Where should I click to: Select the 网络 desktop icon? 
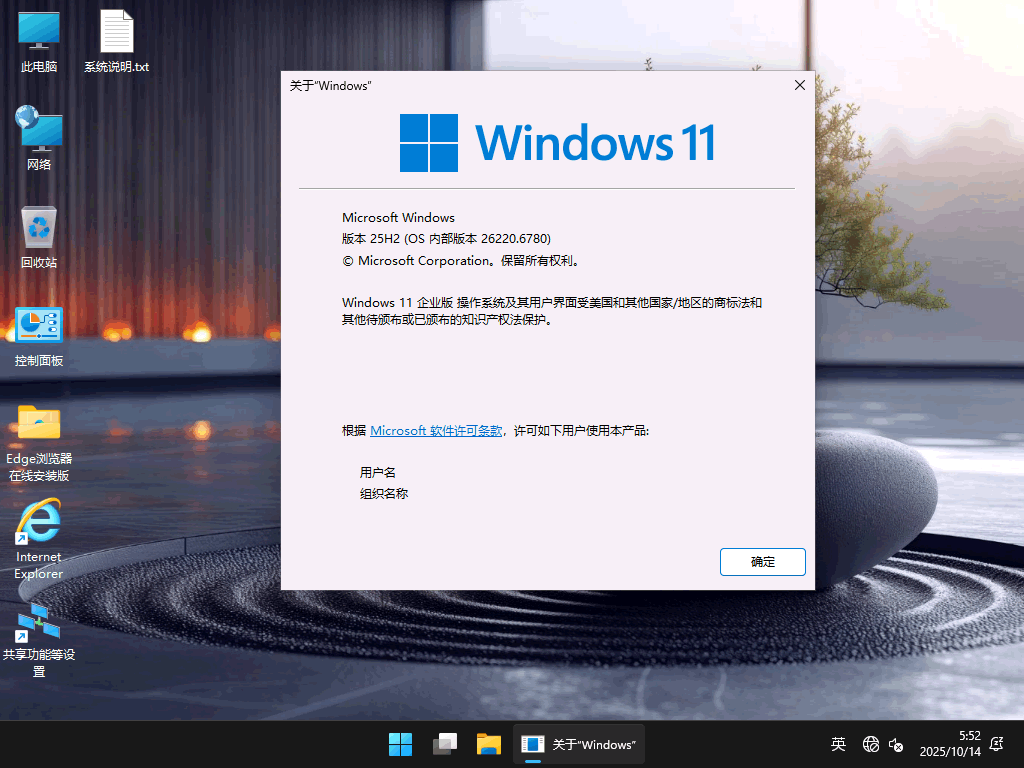(39, 139)
